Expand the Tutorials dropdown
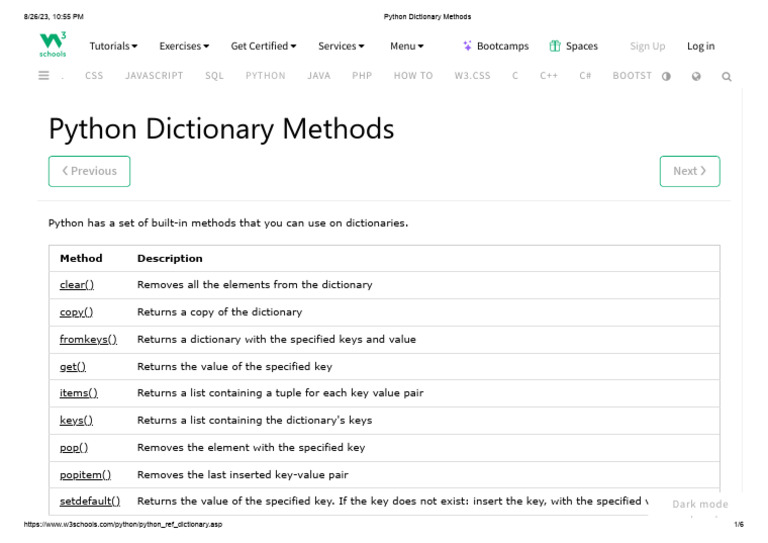Viewport: 768px width, 543px height. [x=113, y=46]
